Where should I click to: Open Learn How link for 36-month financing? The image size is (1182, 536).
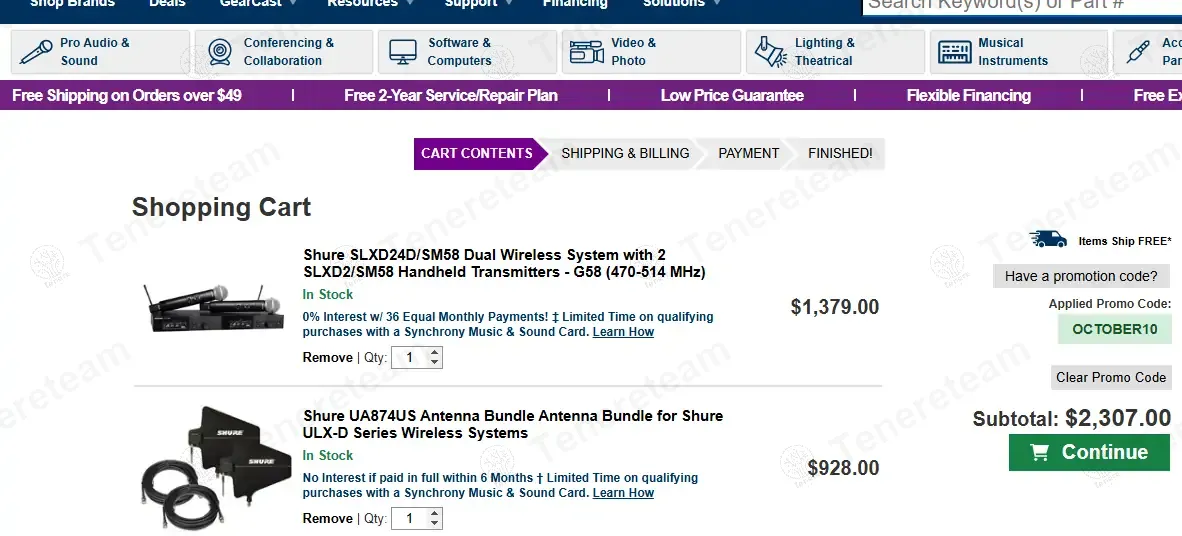coord(623,332)
